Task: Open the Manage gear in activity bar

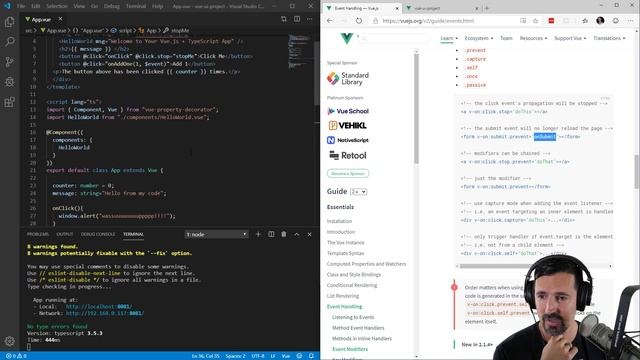Action: click(9, 341)
